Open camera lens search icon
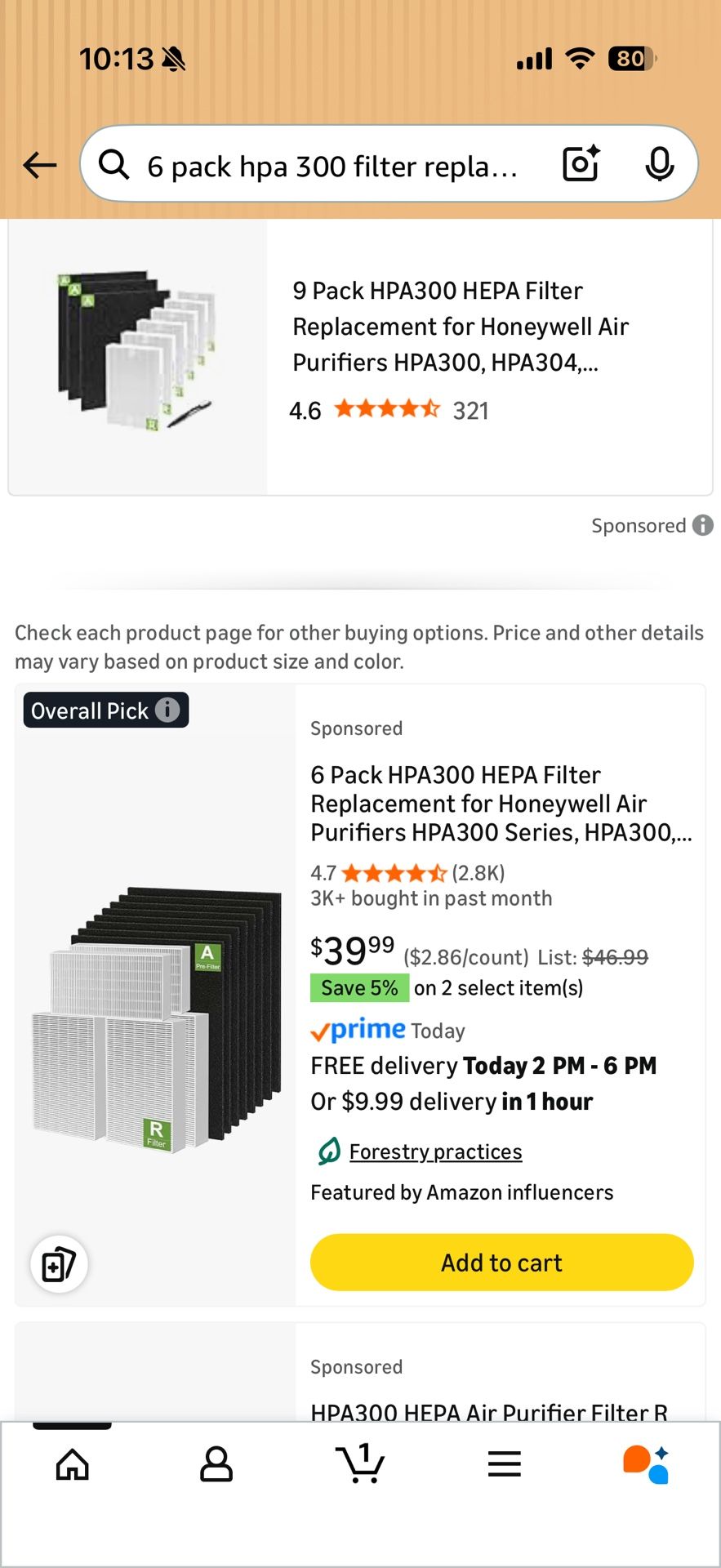The width and height of the screenshot is (721, 1568). pos(581,164)
